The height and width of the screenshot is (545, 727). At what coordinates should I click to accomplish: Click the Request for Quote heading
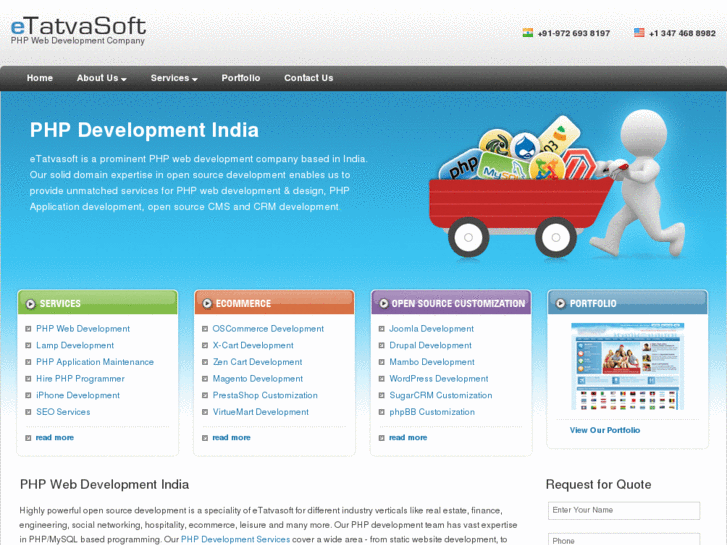pos(599,485)
